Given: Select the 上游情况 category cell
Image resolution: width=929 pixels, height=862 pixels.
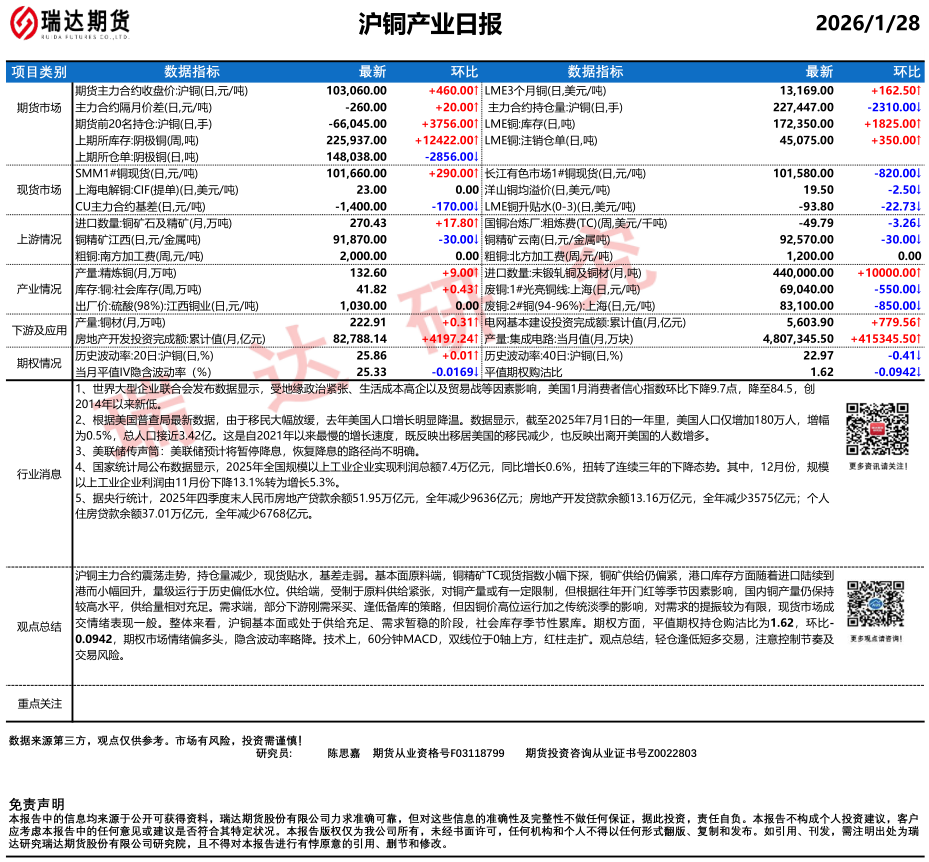Looking at the screenshot, I should pos(39,239).
